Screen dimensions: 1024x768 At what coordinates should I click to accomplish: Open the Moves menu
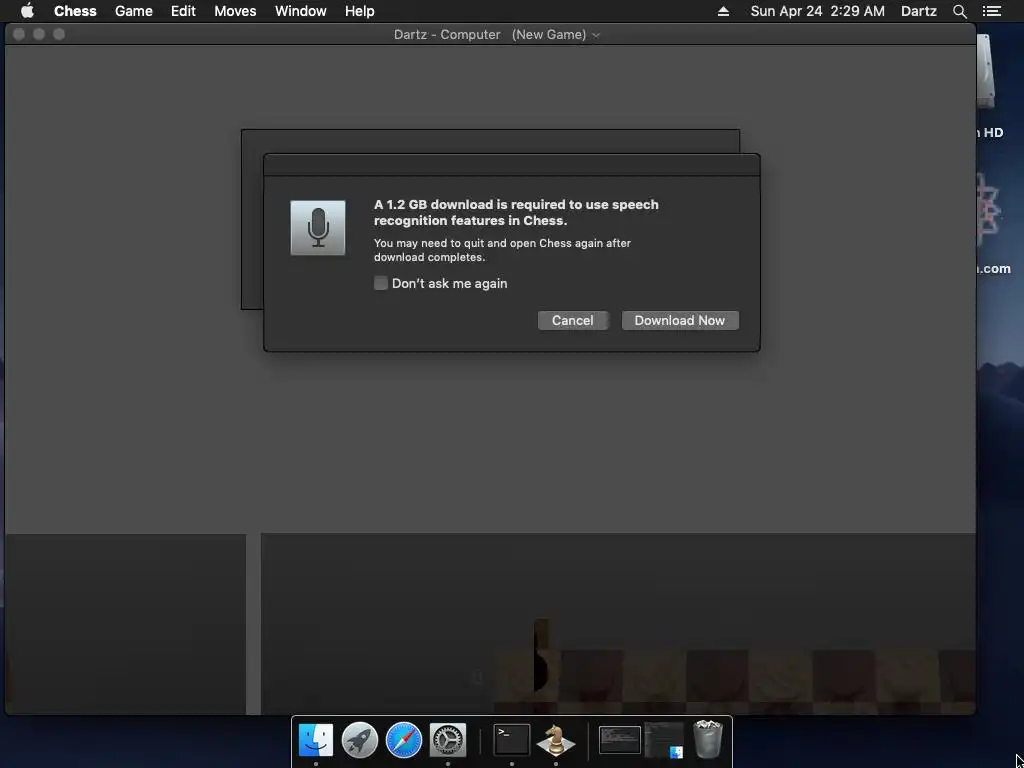(x=235, y=11)
